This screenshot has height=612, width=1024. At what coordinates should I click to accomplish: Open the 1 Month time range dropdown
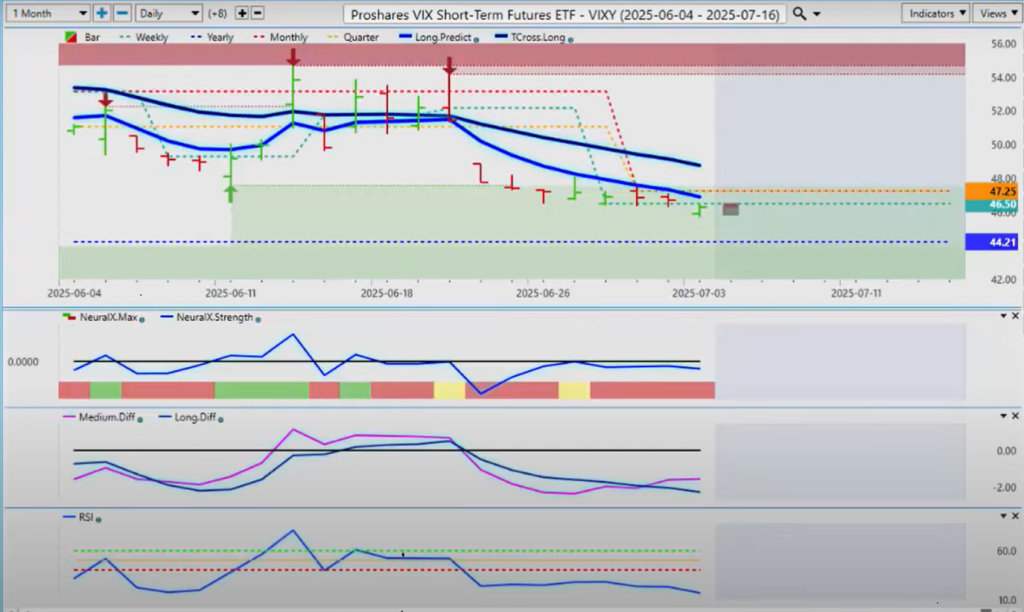click(x=46, y=14)
